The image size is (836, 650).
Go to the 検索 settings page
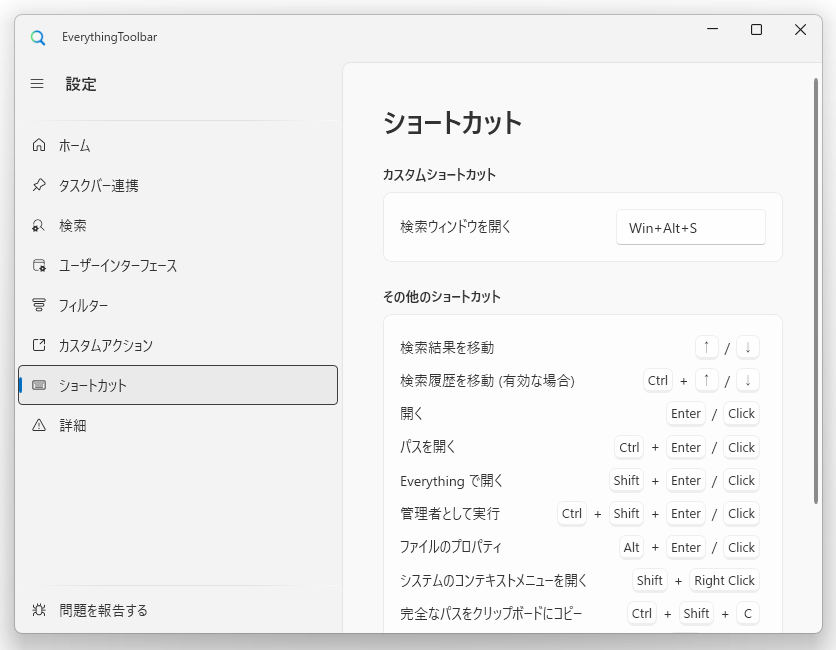pos(178,225)
